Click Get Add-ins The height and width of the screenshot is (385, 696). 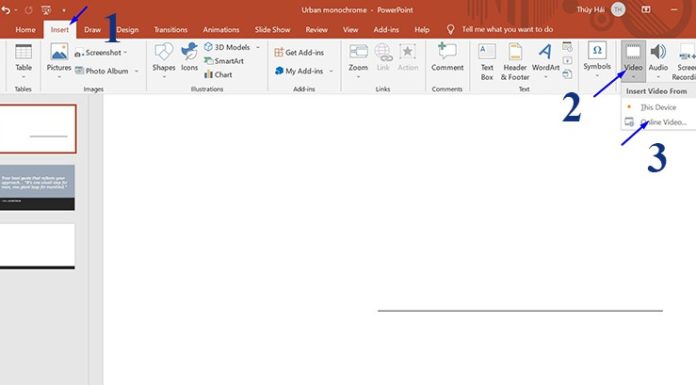pos(299,52)
